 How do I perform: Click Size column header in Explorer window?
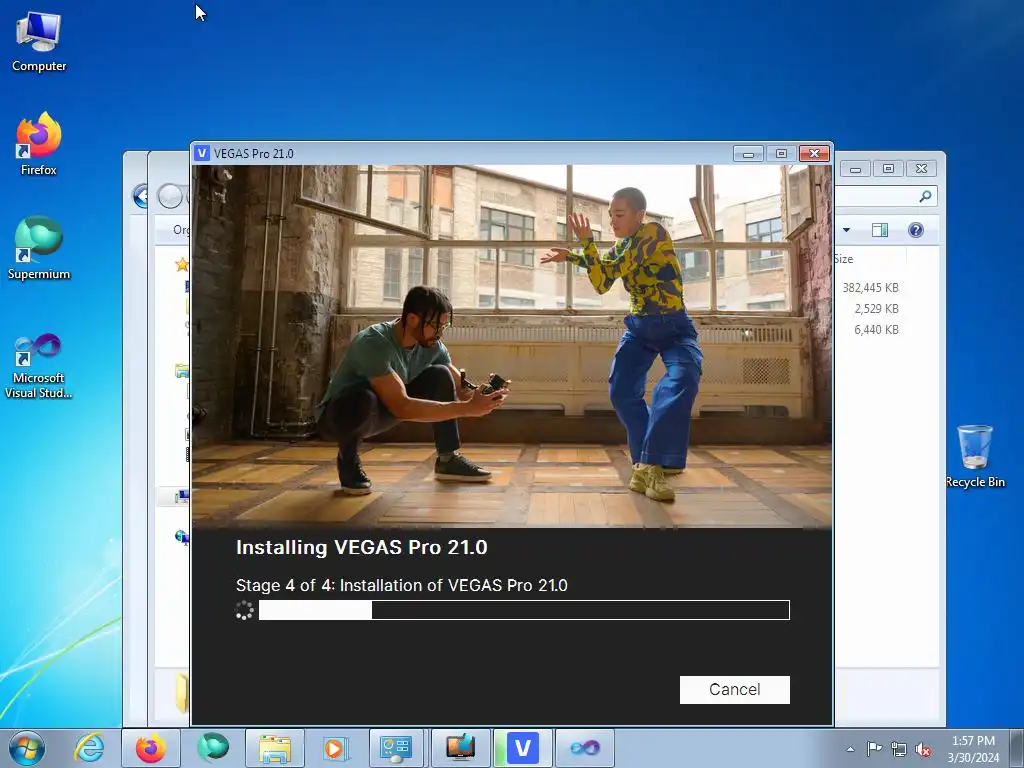tap(844, 259)
